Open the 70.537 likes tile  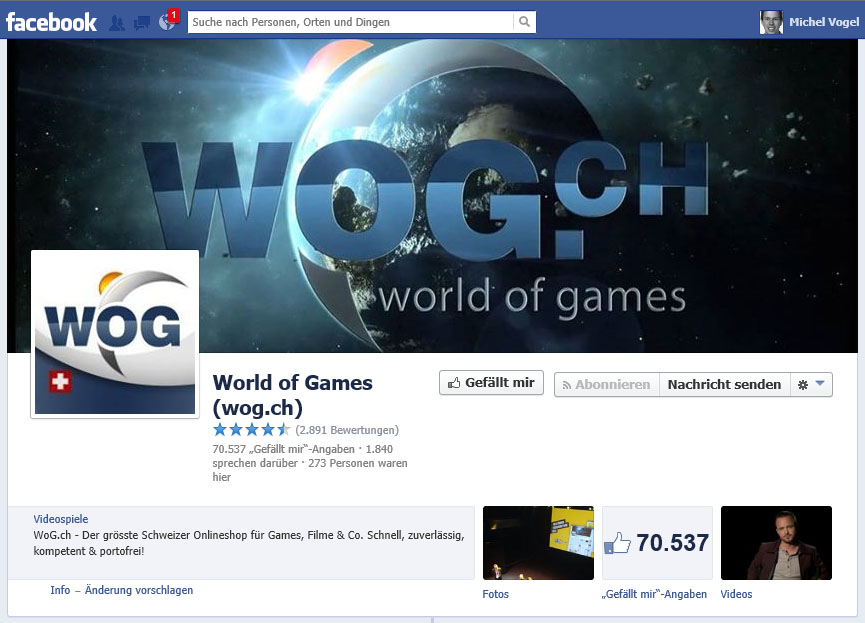click(x=658, y=543)
